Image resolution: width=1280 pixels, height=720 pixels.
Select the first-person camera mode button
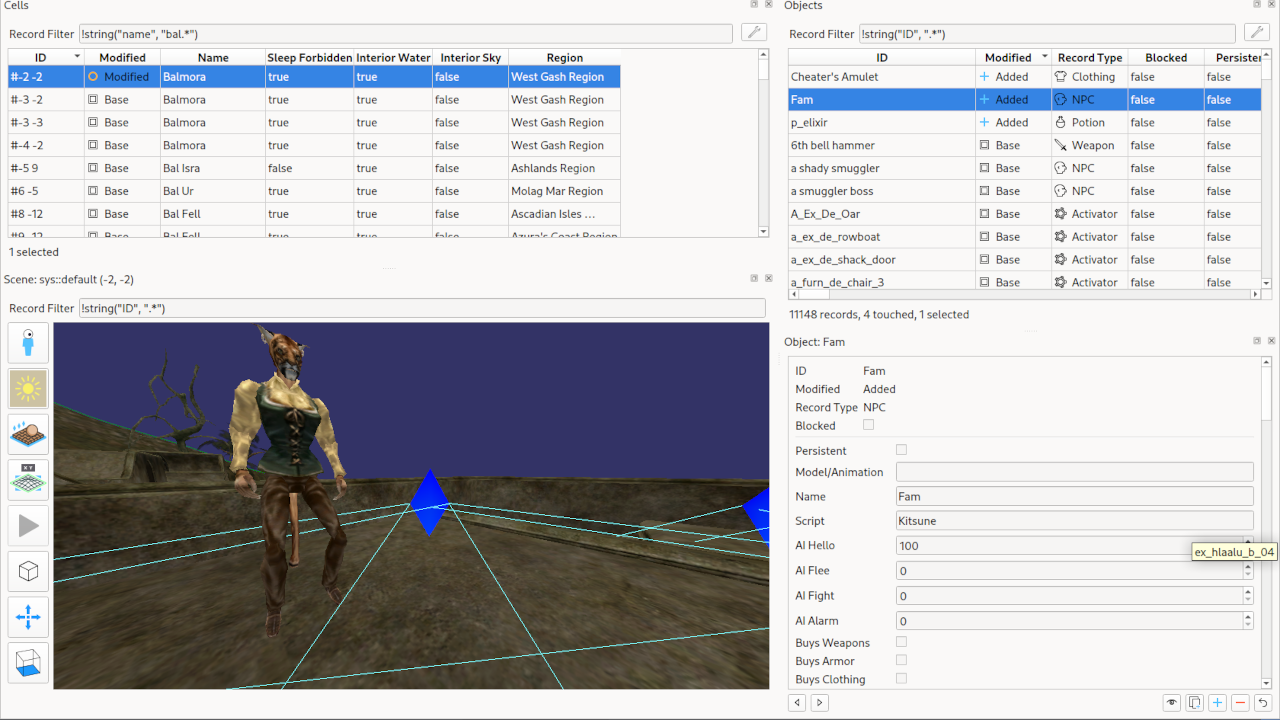tap(28, 343)
